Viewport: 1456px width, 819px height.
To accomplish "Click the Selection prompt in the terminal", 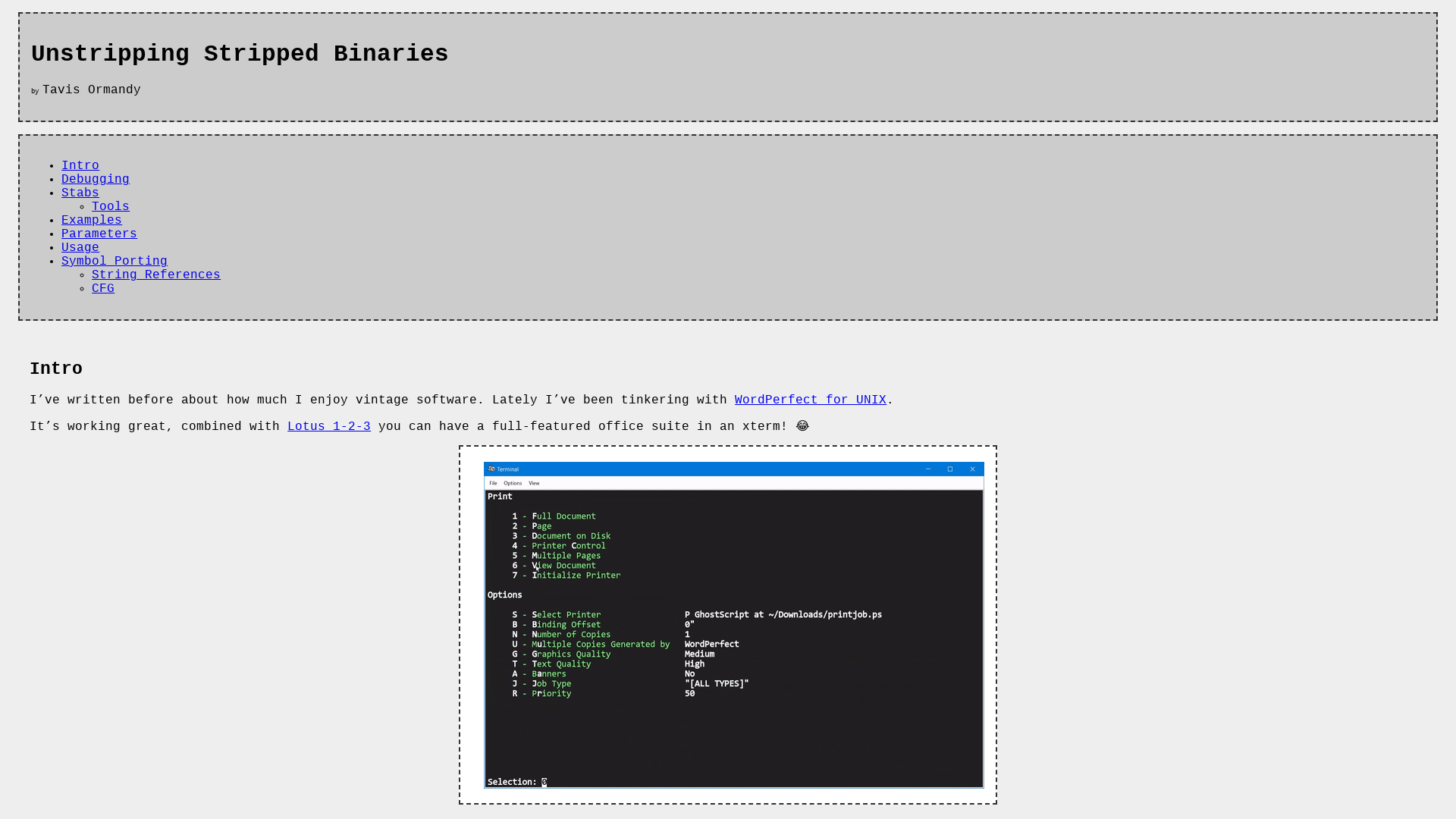I will pos(516,782).
